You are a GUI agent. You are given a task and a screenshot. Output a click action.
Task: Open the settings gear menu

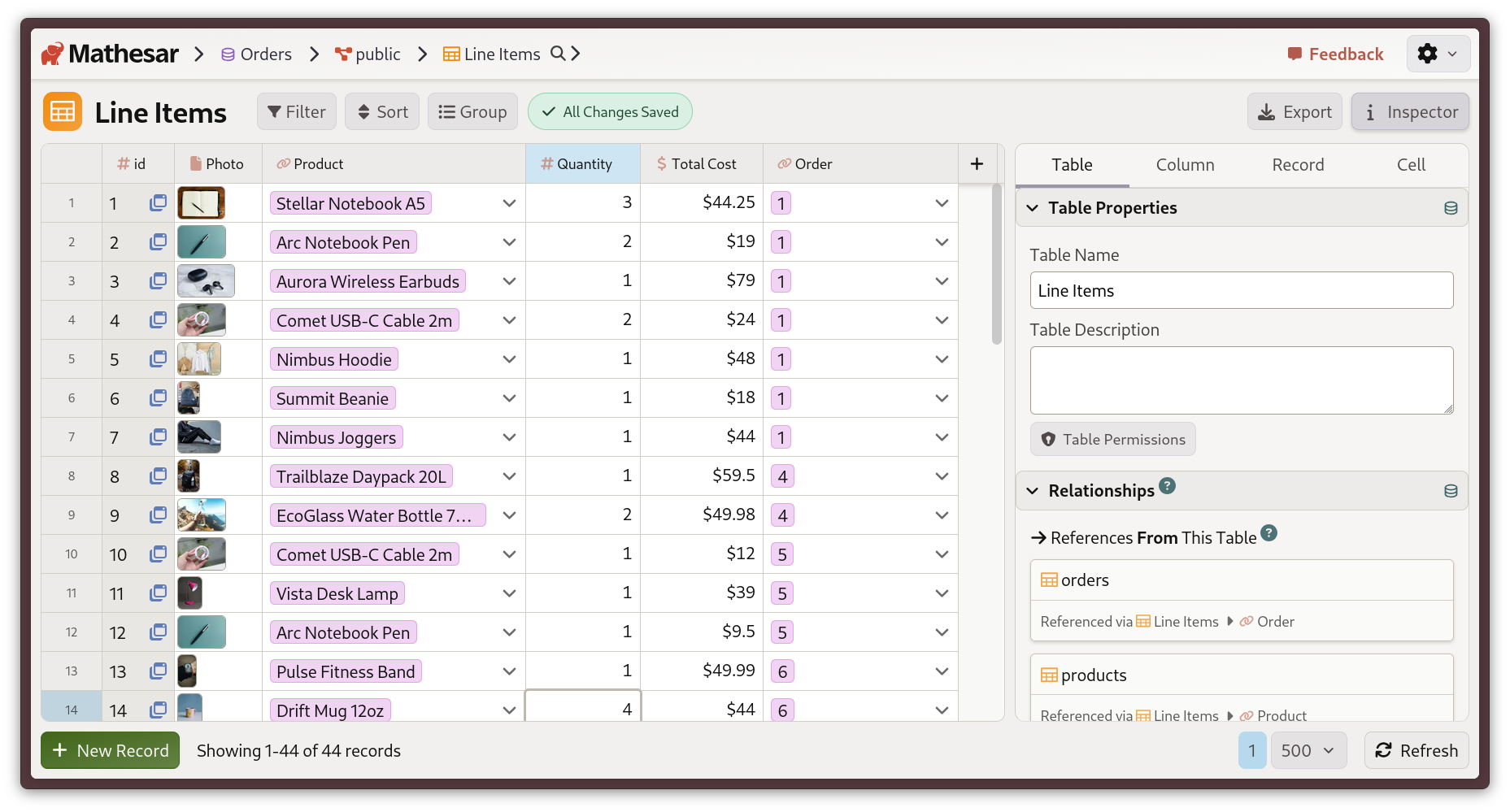tap(1437, 54)
